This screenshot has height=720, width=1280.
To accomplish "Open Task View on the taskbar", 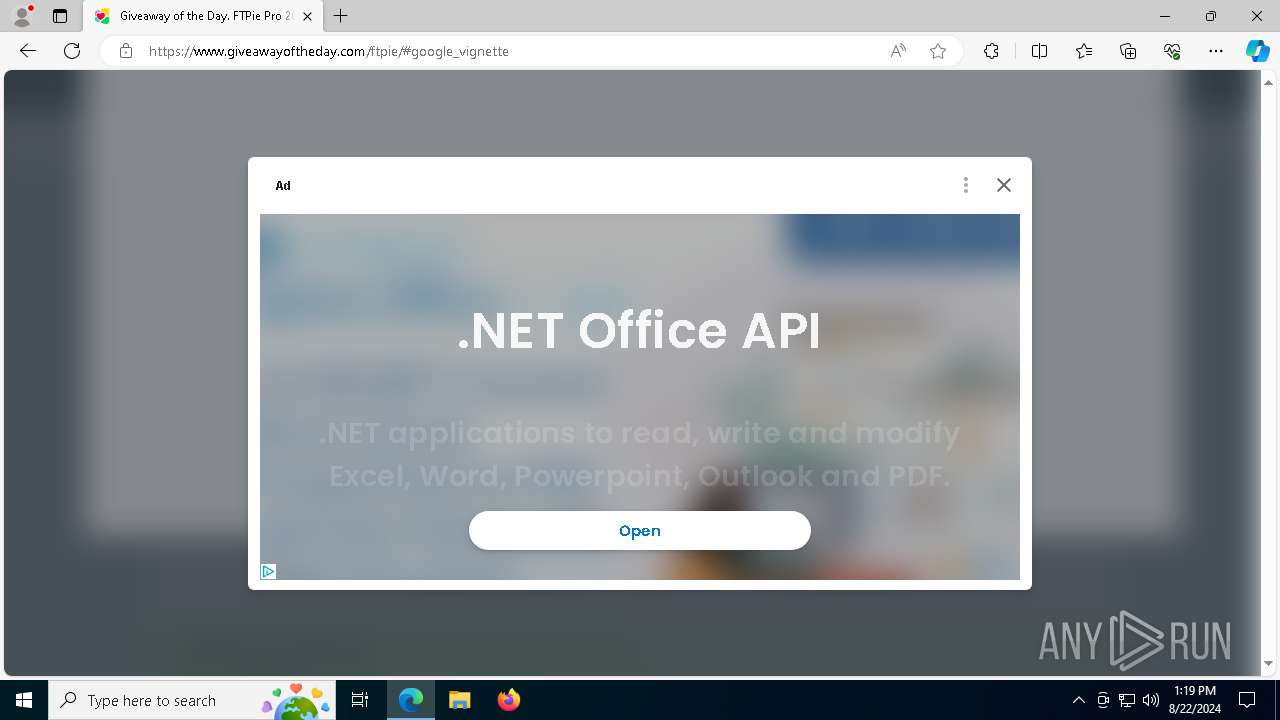I will click(360, 700).
